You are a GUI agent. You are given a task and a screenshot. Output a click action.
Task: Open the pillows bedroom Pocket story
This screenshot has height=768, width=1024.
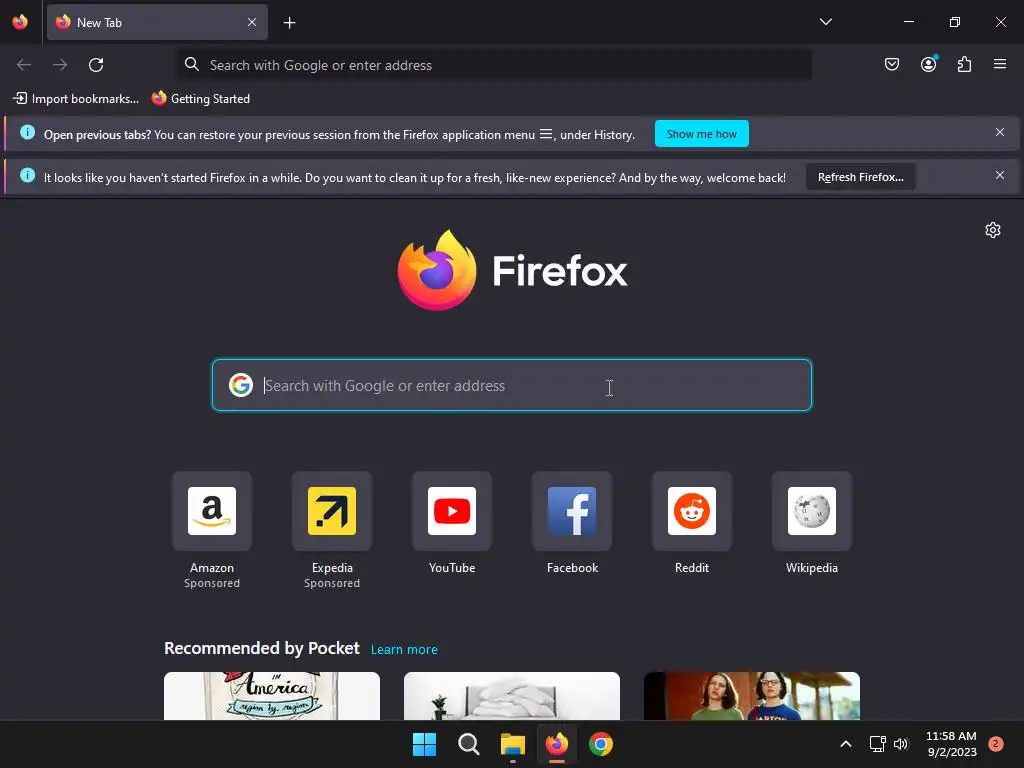point(511,696)
